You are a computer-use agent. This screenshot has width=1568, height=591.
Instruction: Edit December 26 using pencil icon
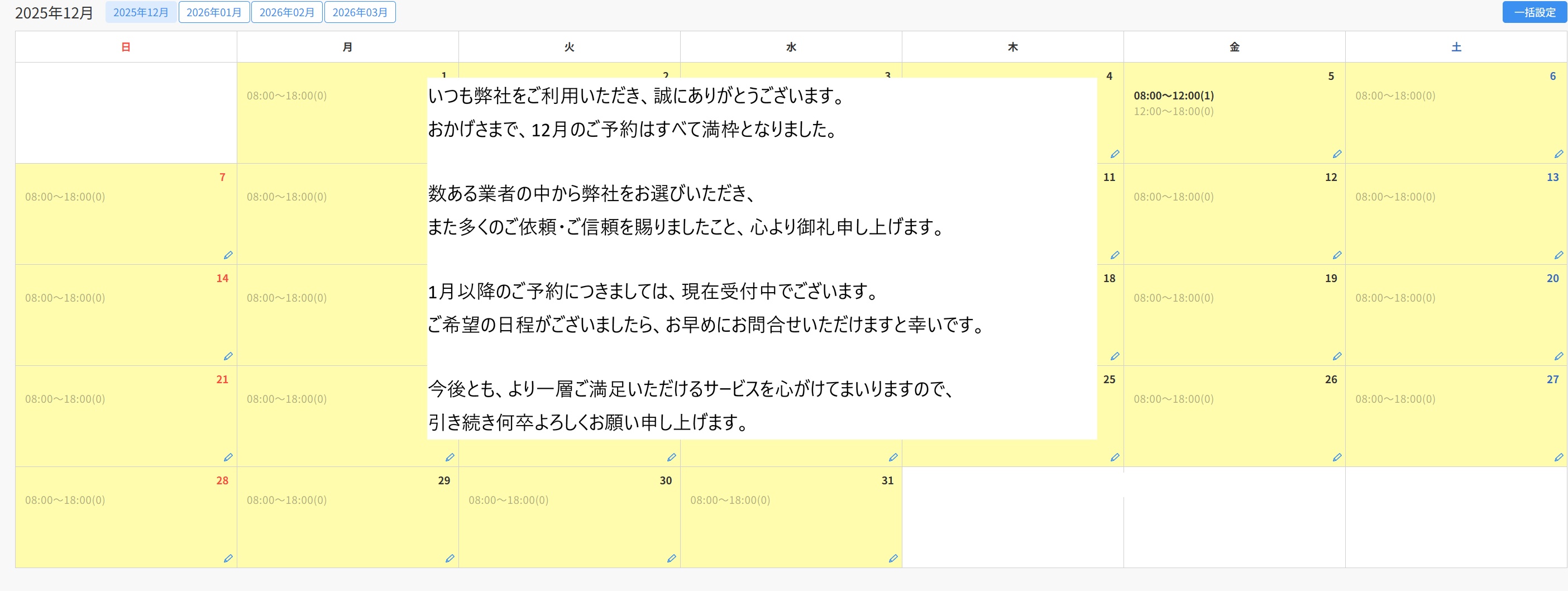1337,457
